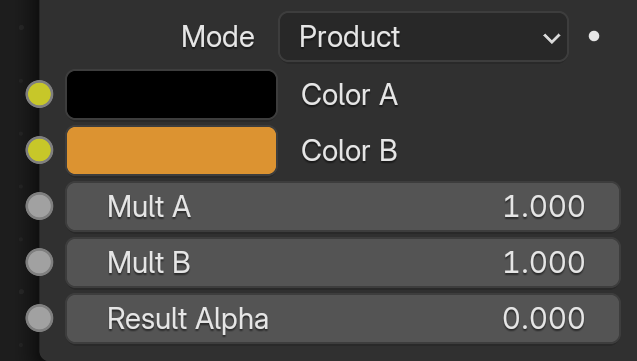Image resolution: width=637 pixels, height=361 pixels.
Task: Click the Product text in Mode selector
Action: coord(350,37)
